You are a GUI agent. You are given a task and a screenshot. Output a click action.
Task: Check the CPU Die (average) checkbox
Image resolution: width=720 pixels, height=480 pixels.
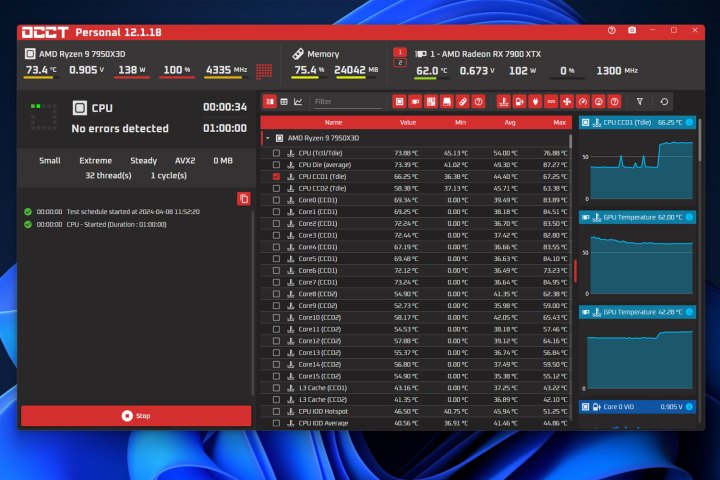tap(276, 164)
